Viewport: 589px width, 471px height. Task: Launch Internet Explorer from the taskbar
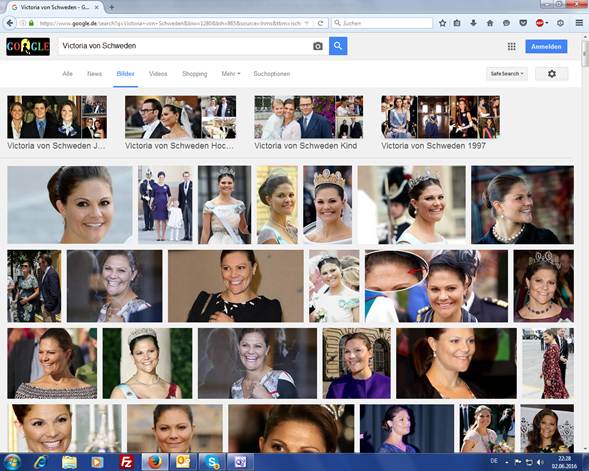tap(41, 462)
